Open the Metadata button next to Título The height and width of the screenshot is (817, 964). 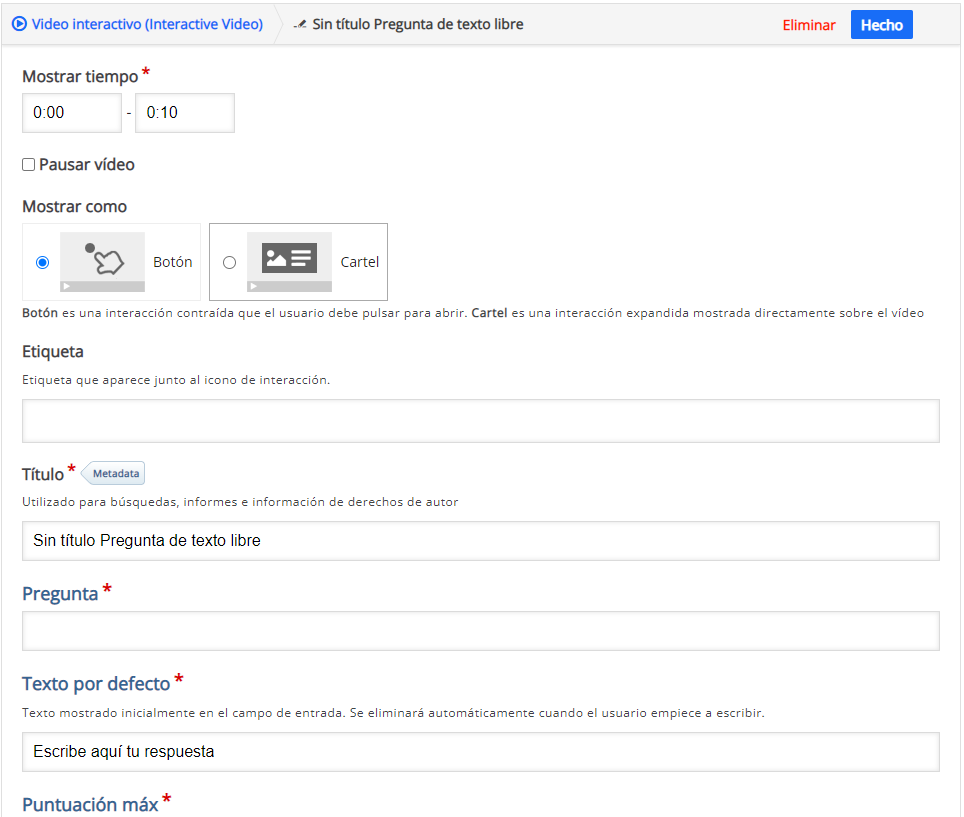pyautogui.click(x=116, y=473)
